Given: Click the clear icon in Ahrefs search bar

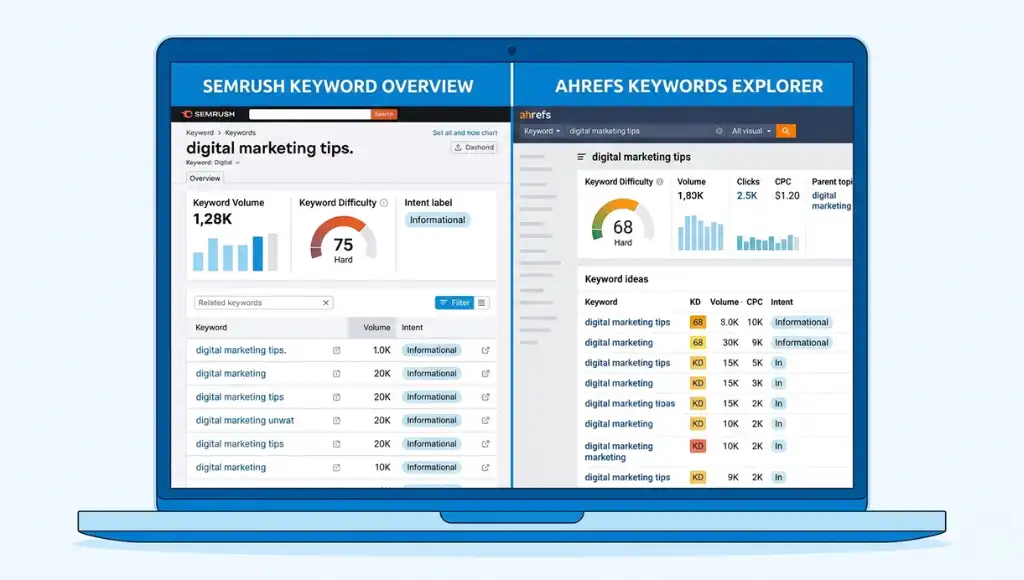Looking at the screenshot, I should 719,131.
